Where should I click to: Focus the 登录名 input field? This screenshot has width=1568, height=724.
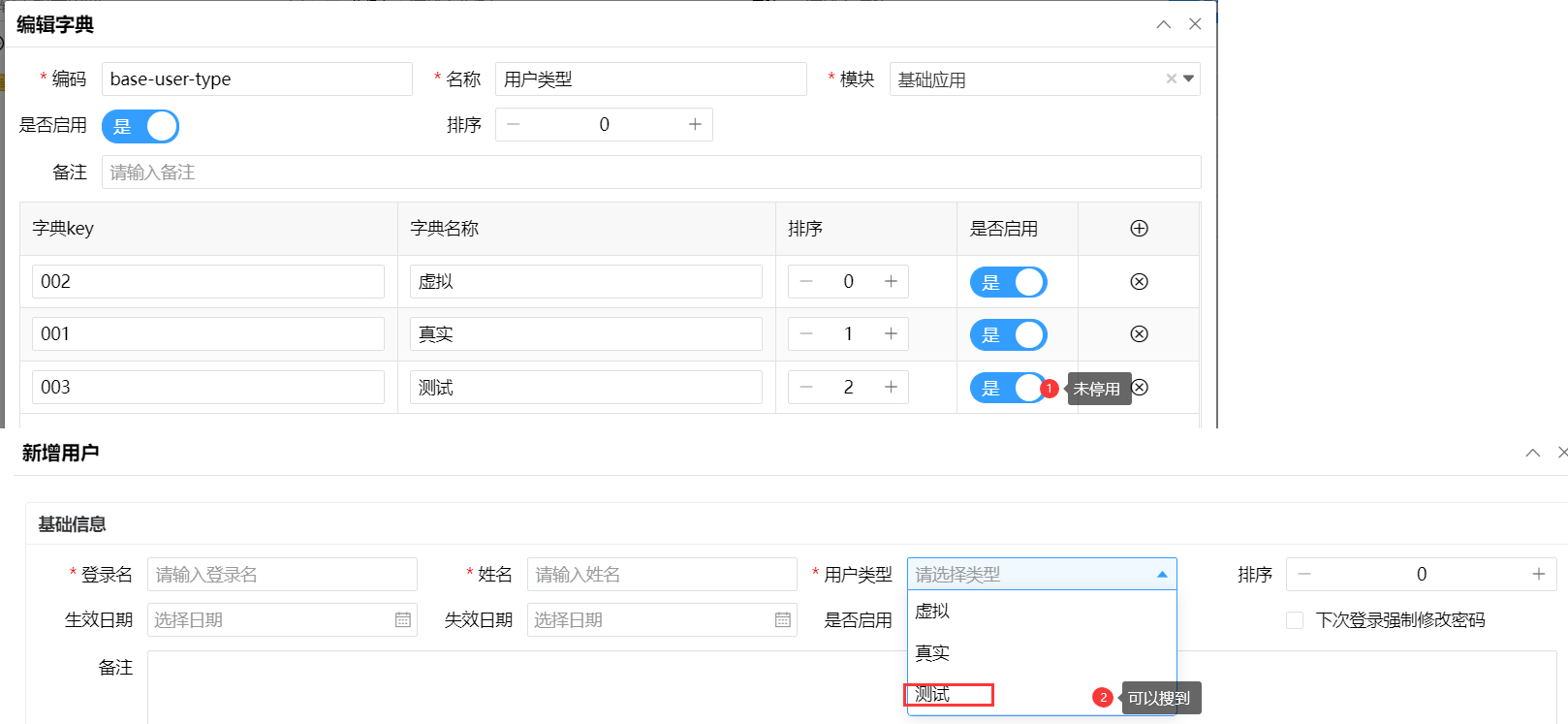[x=282, y=575]
